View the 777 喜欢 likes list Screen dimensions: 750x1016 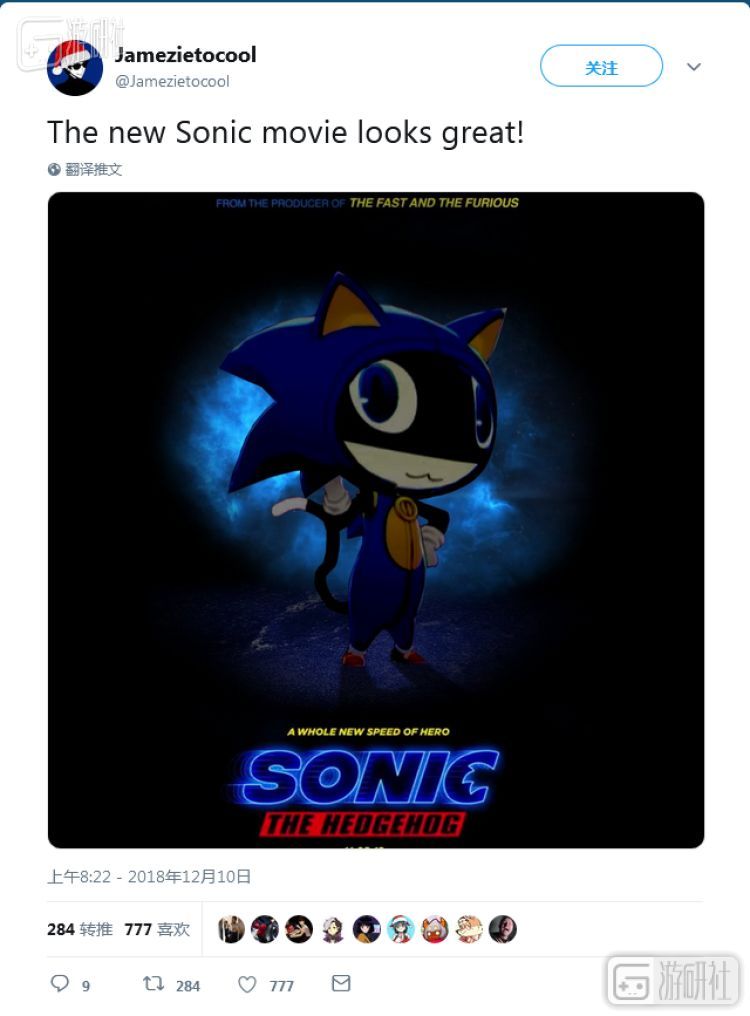(x=157, y=930)
